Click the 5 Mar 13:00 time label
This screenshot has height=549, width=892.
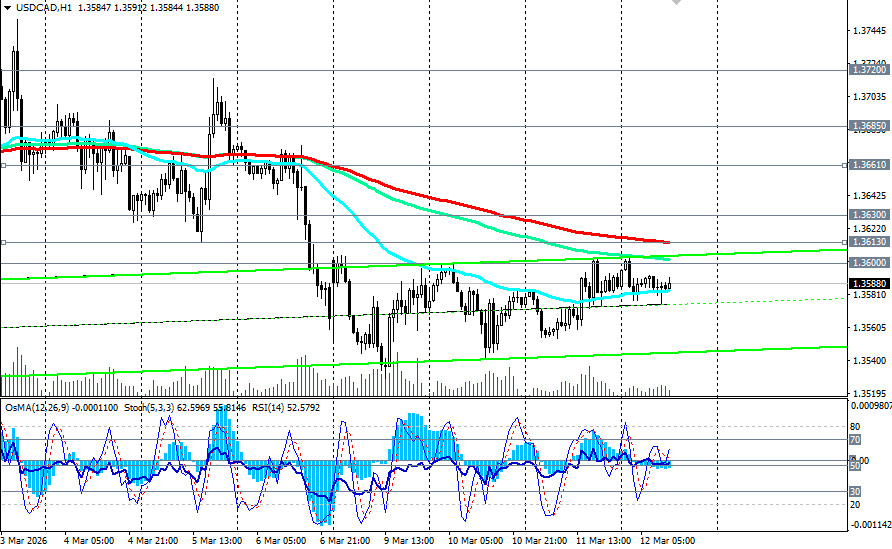(x=217, y=540)
